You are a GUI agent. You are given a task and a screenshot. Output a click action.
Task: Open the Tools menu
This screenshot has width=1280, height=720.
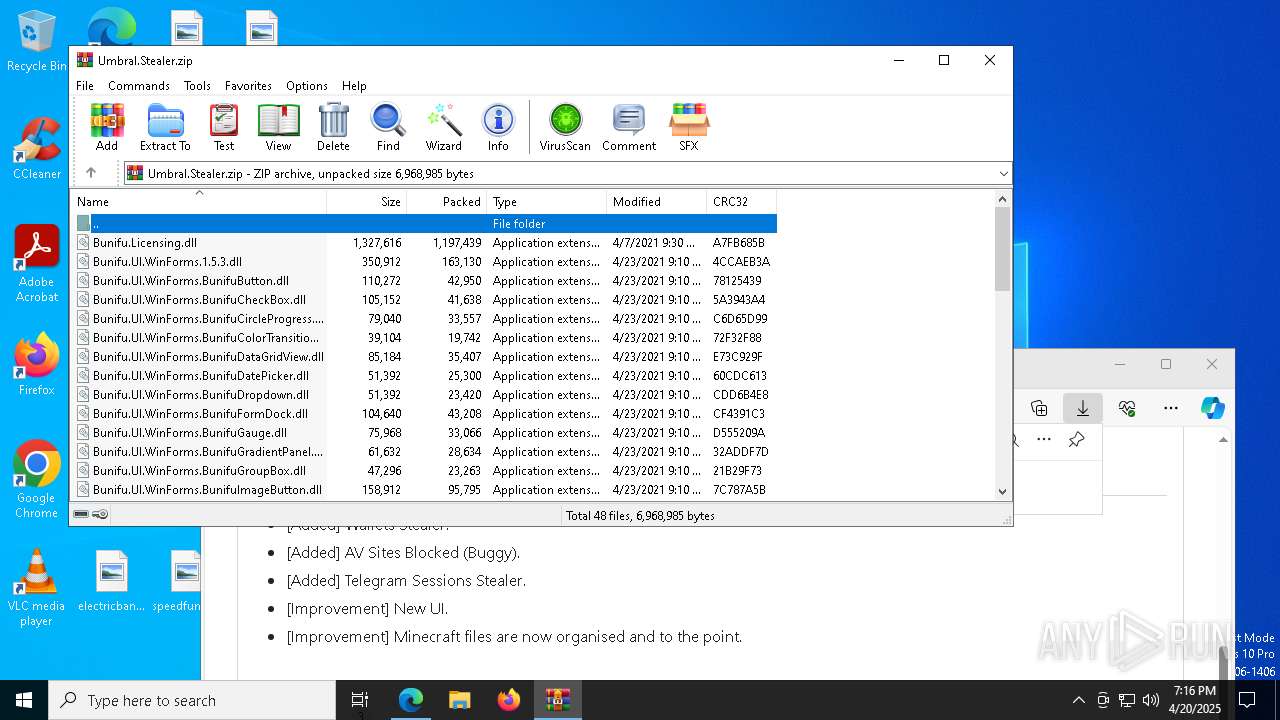tap(197, 86)
